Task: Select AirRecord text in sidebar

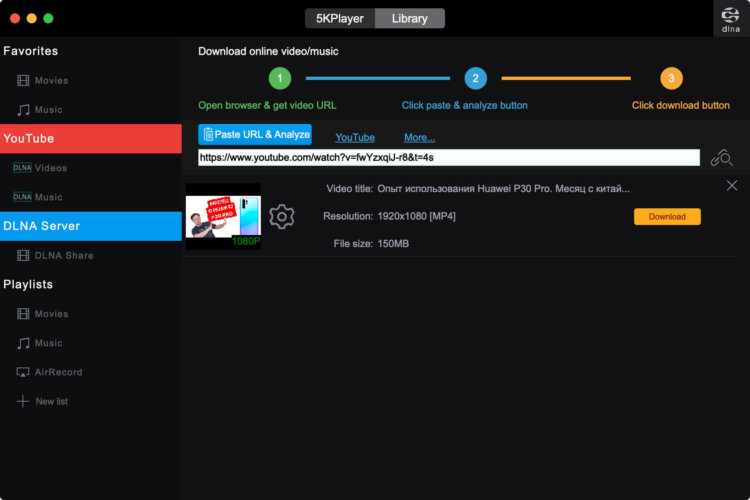Action: tap(58, 372)
